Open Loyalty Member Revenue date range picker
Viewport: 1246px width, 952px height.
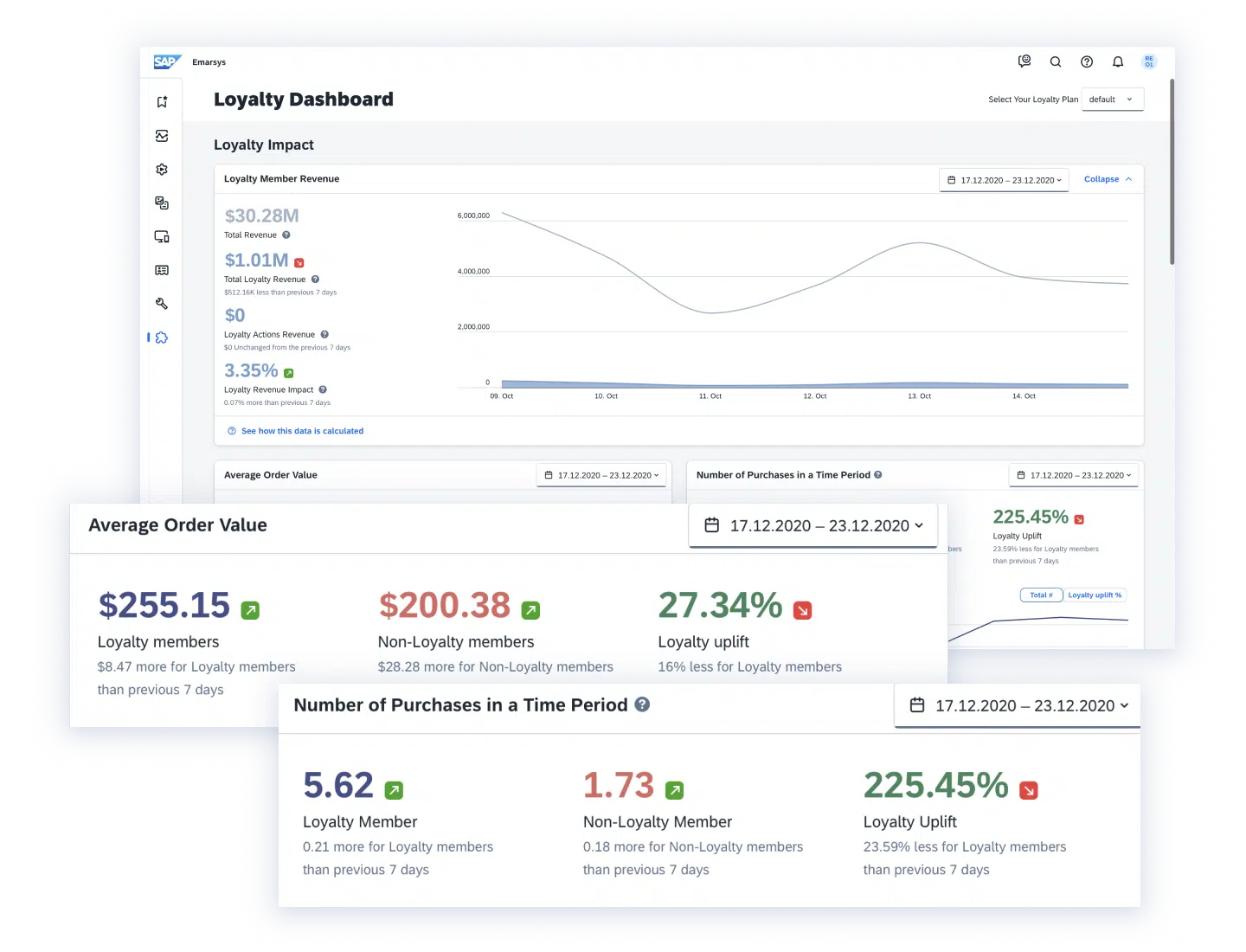[1005, 180]
